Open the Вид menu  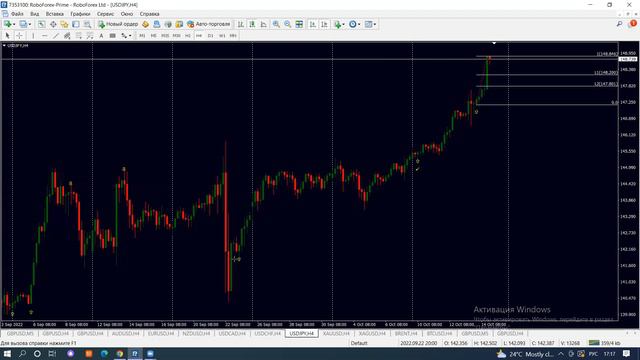point(35,14)
